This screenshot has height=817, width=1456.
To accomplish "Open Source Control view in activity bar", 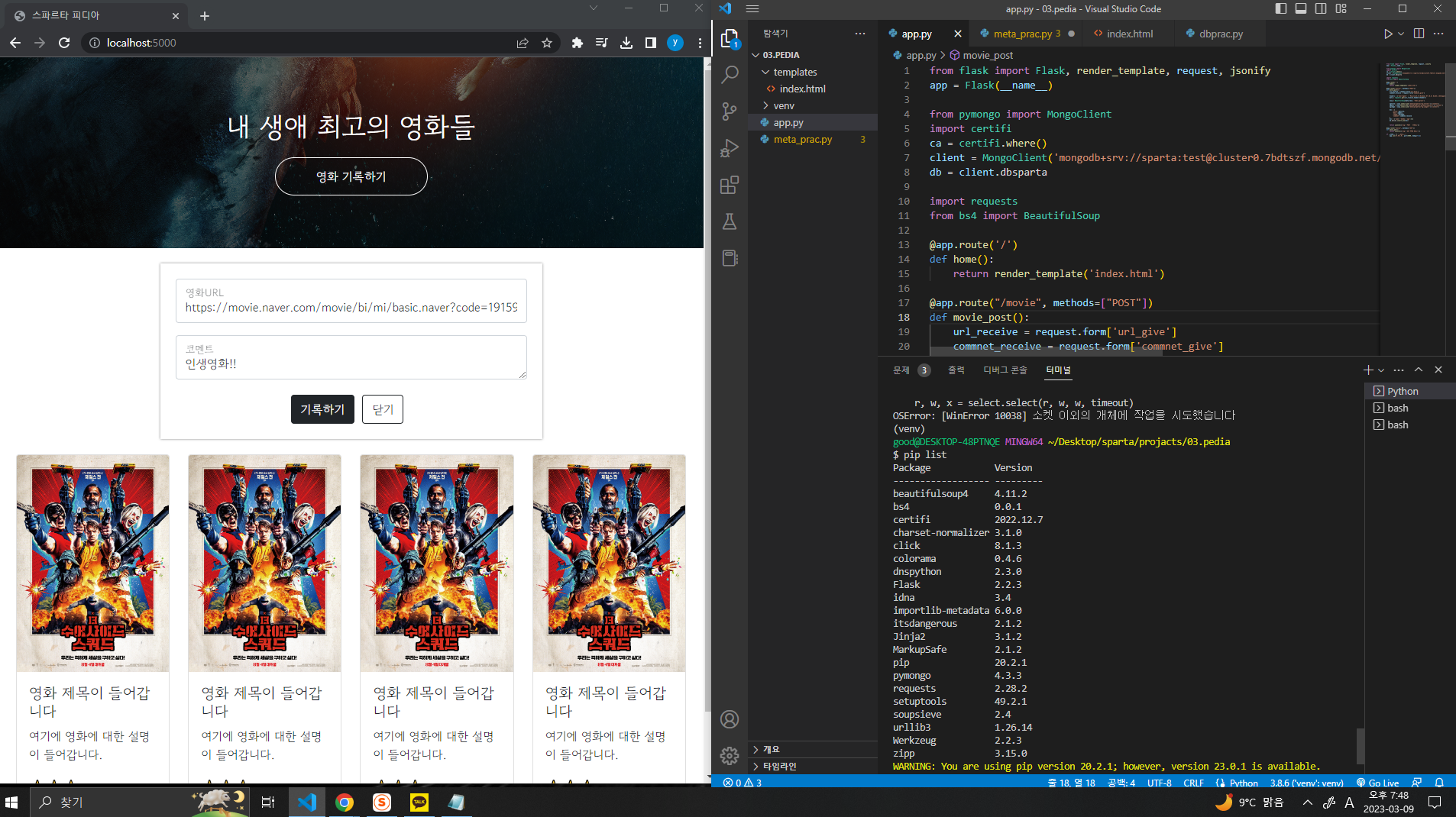I will 730,111.
